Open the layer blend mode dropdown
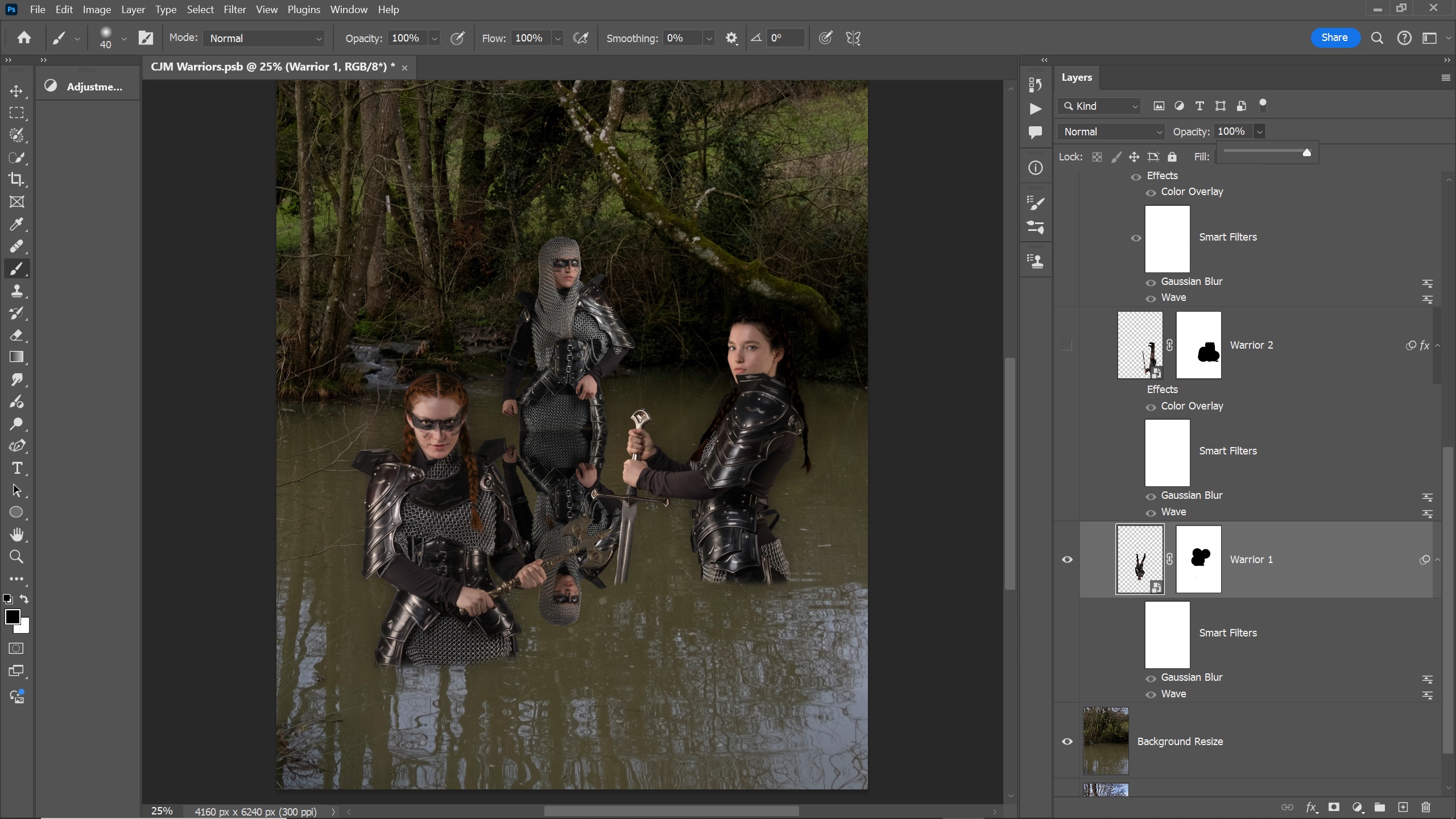The image size is (1456, 819). pos(1111,132)
